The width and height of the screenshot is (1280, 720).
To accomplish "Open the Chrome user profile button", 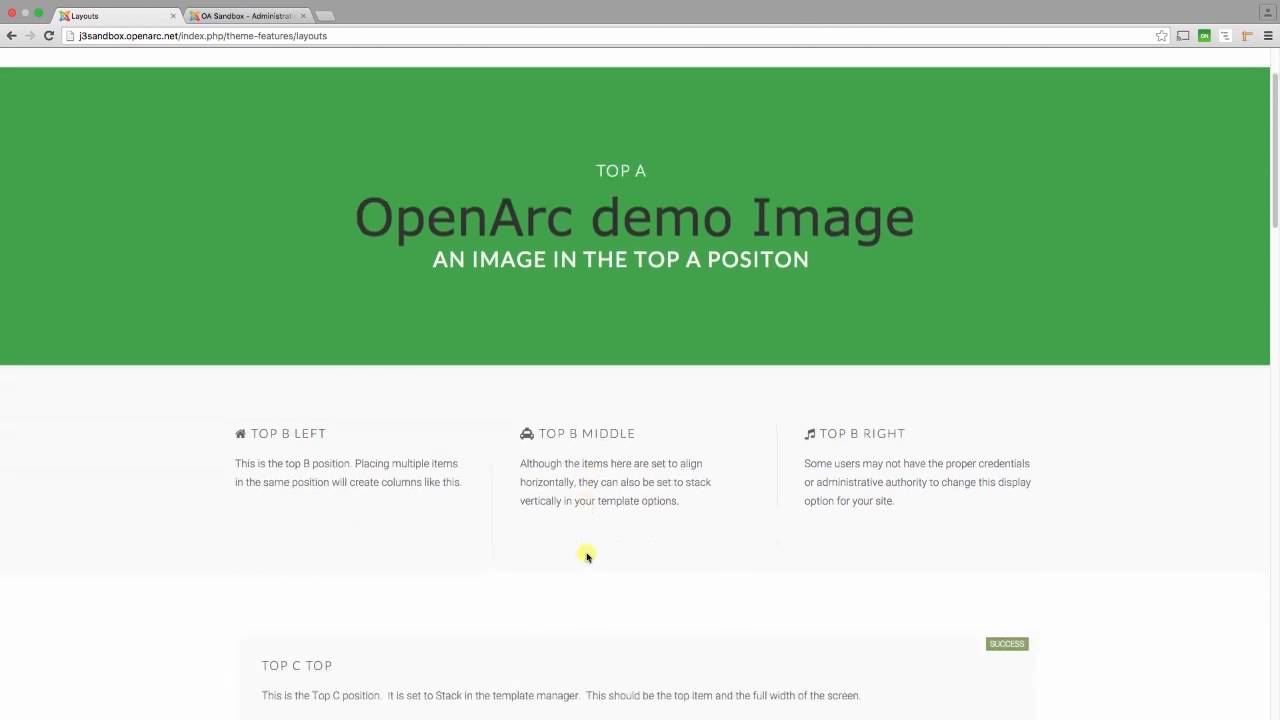I will (1268, 11).
